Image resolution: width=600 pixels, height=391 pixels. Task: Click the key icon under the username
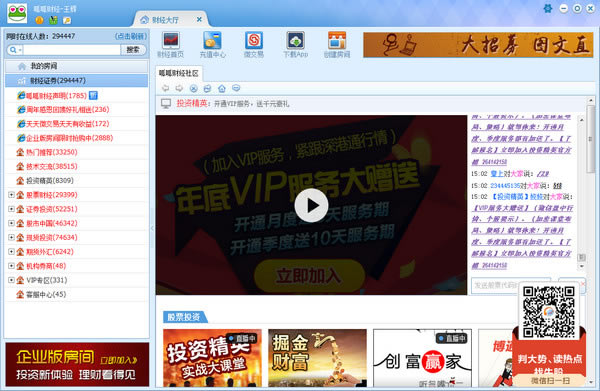67,20
